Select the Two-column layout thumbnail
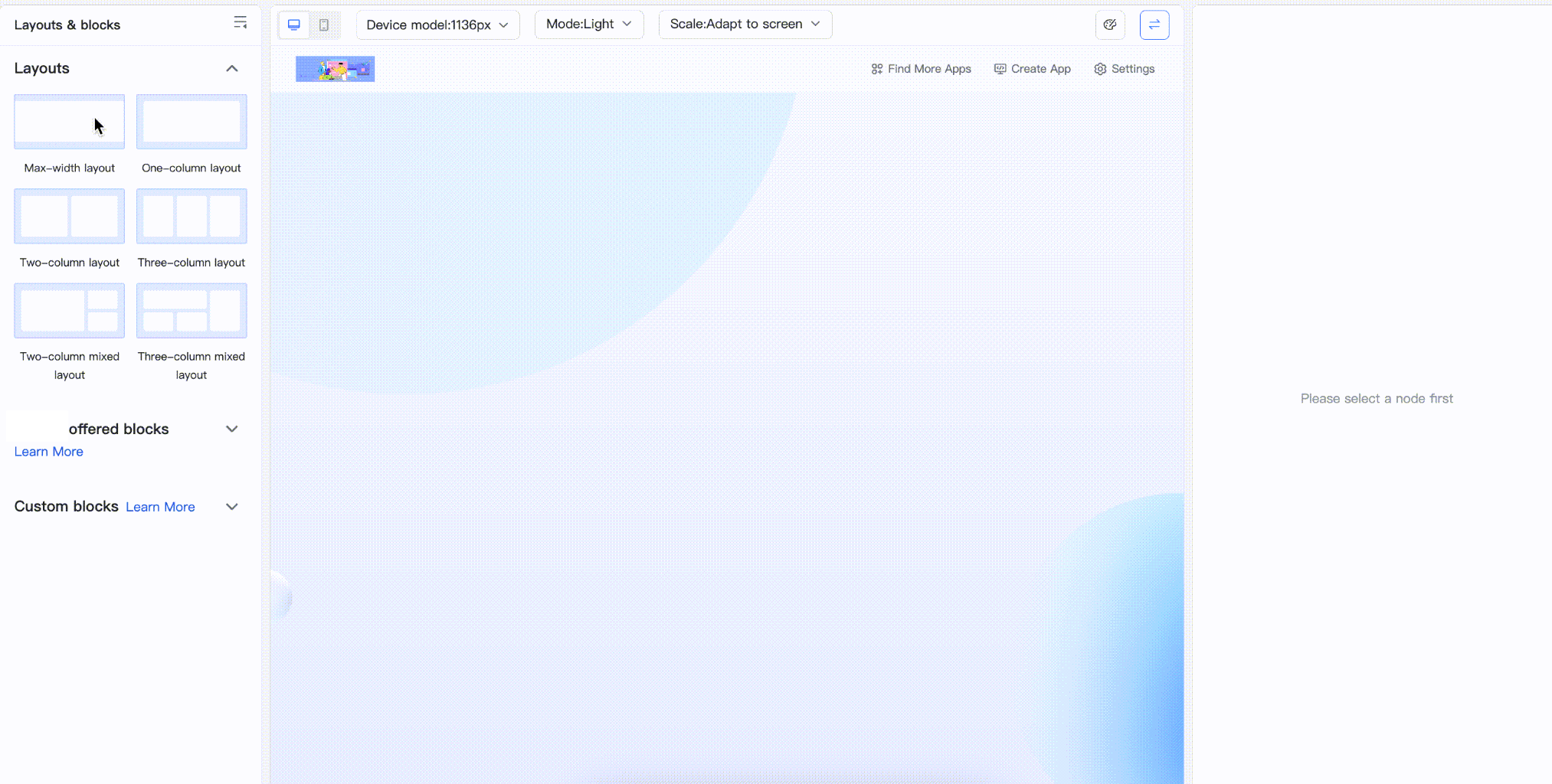The height and width of the screenshot is (784, 1552). (x=70, y=216)
